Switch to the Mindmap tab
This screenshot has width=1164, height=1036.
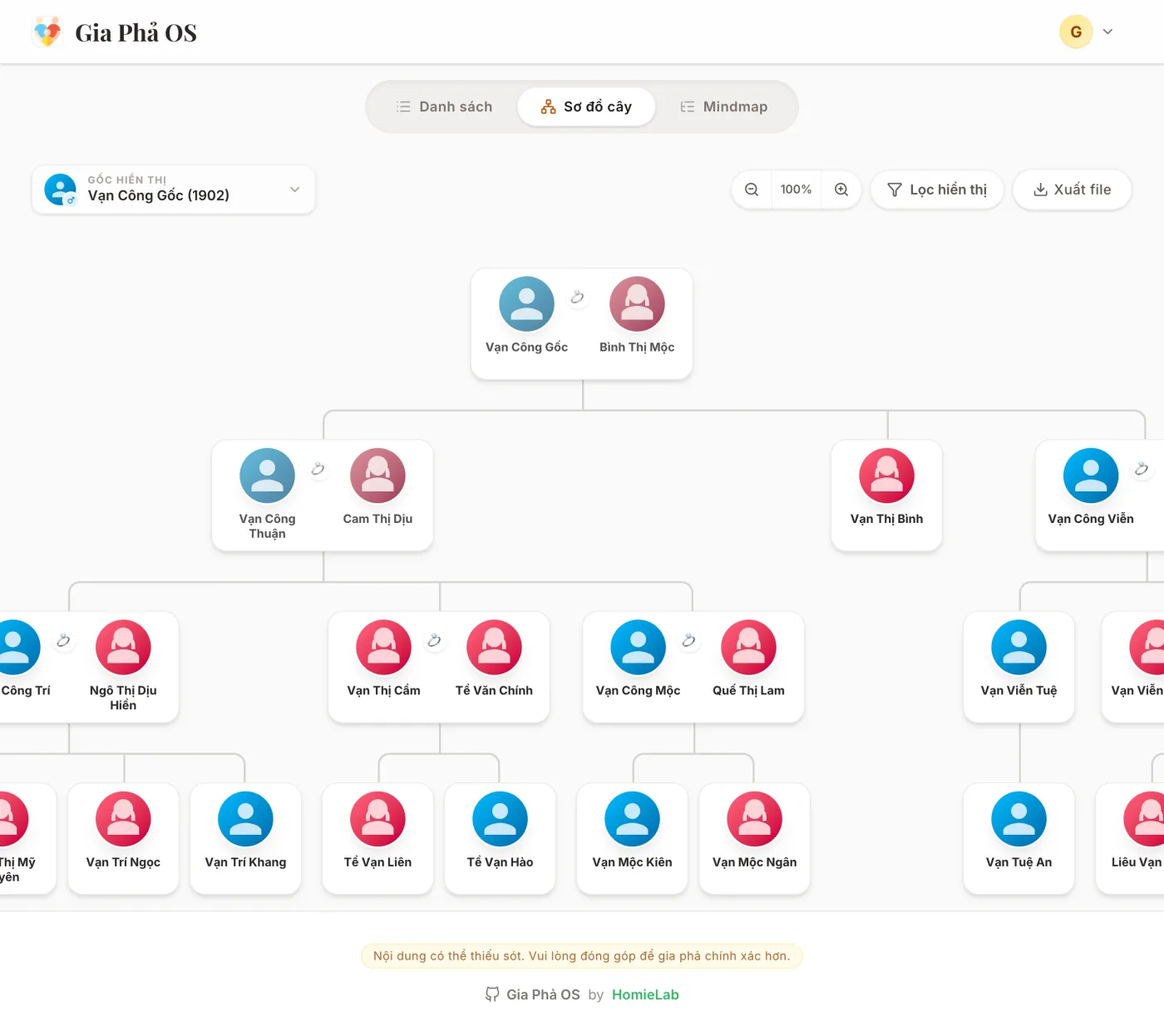point(724,106)
